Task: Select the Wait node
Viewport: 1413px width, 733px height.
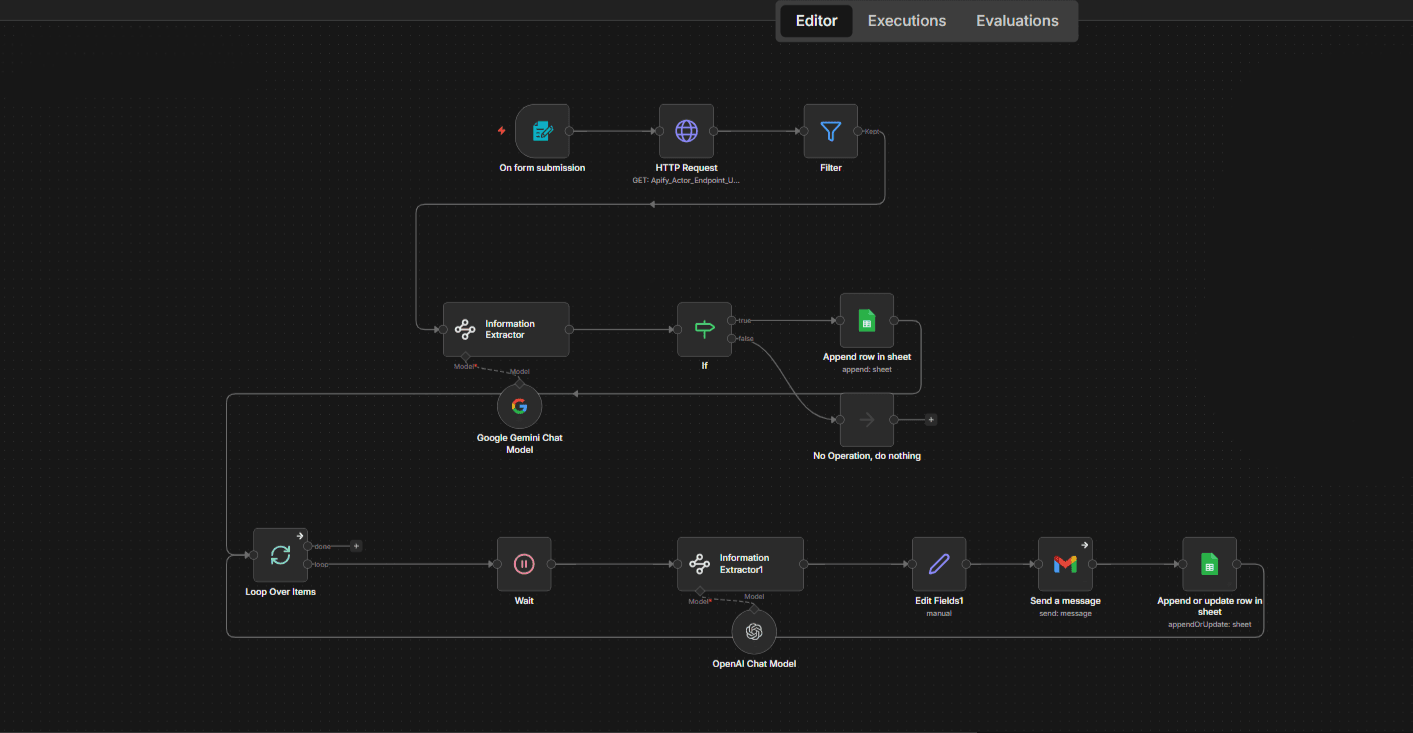Action: 523,563
